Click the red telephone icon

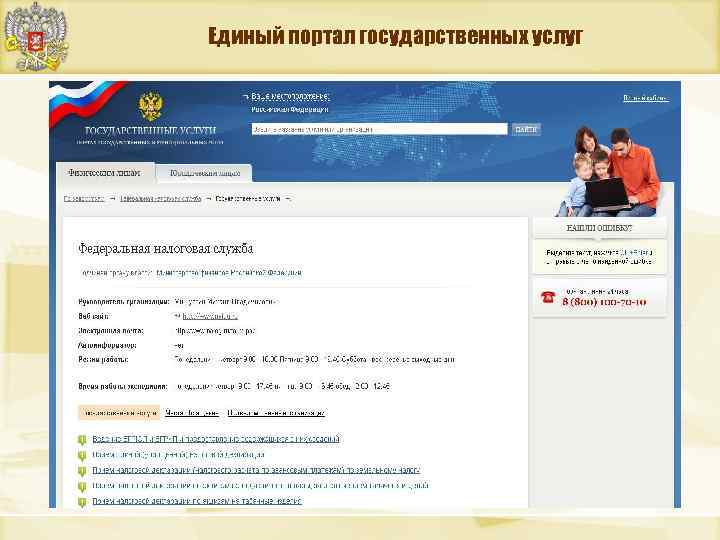pyautogui.click(x=547, y=297)
